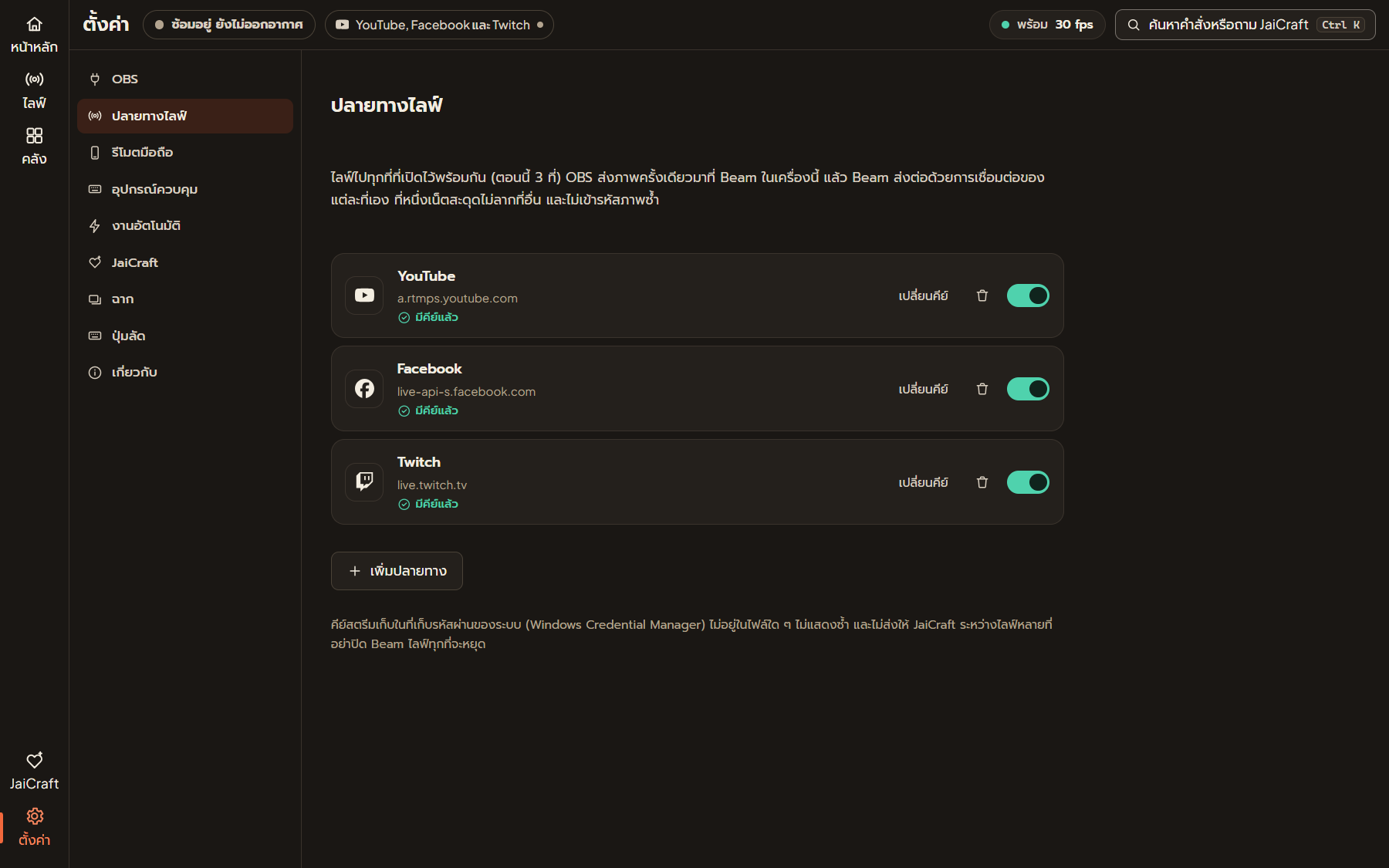Screen dimensions: 1389x868
Task: Click เปลี่ยนคีย์ for YouTube
Action: pyautogui.click(x=923, y=296)
